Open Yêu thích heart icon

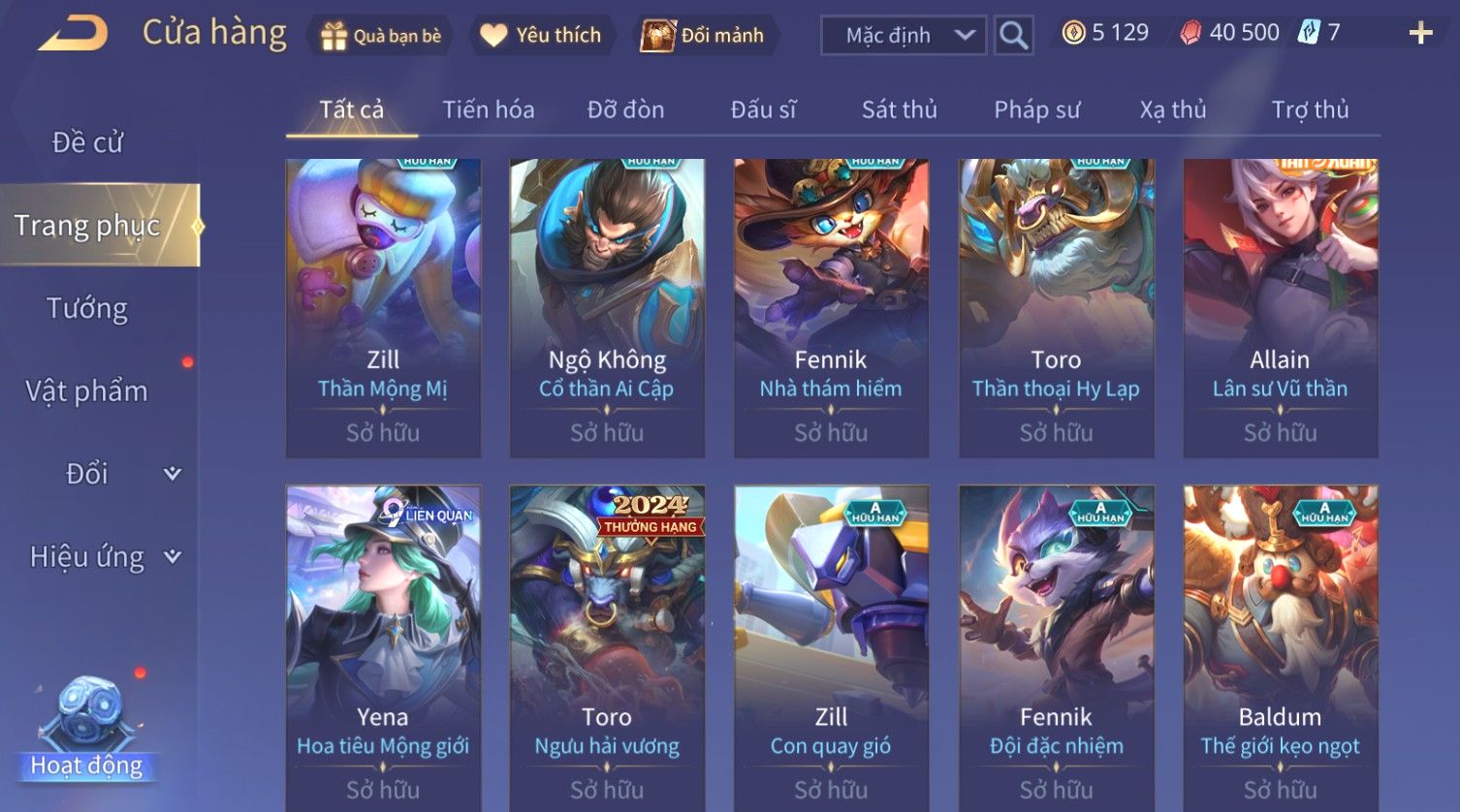493,36
